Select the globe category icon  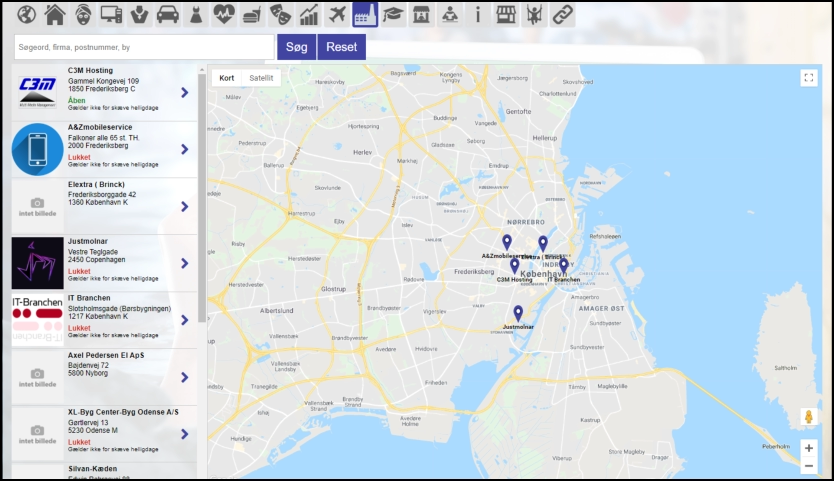(x=27, y=14)
